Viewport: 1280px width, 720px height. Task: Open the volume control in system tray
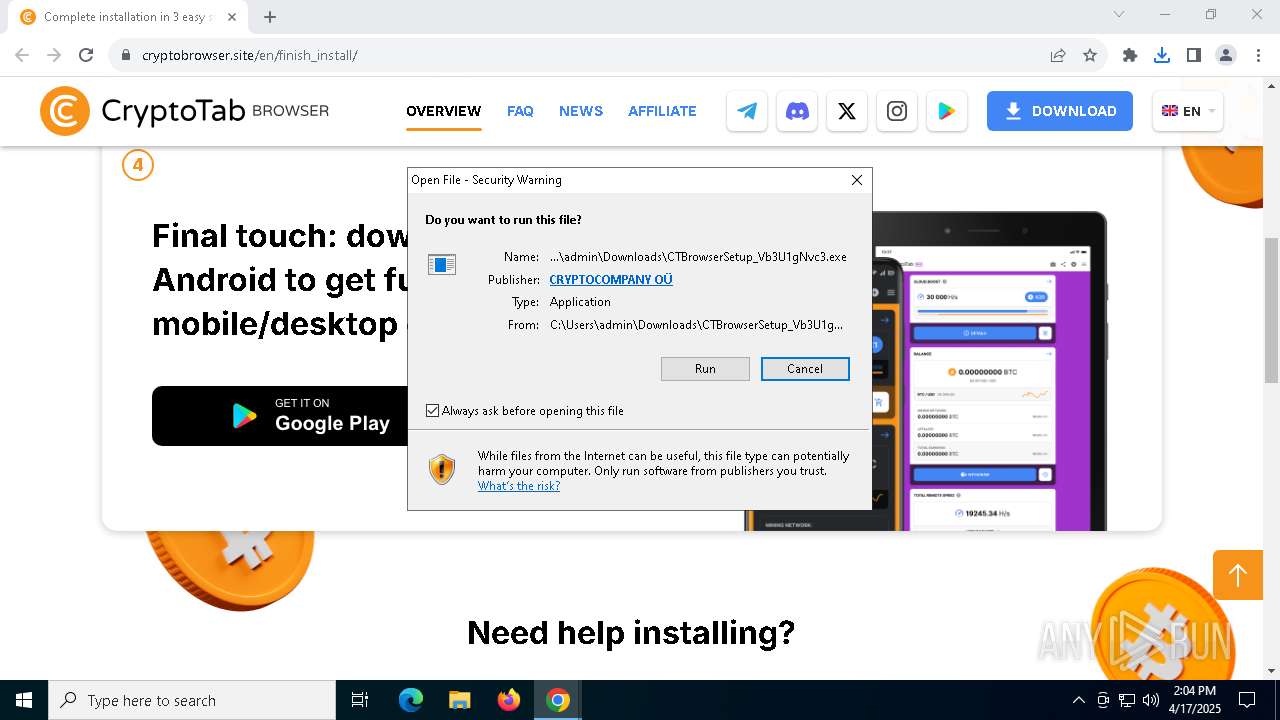[x=1151, y=700]
